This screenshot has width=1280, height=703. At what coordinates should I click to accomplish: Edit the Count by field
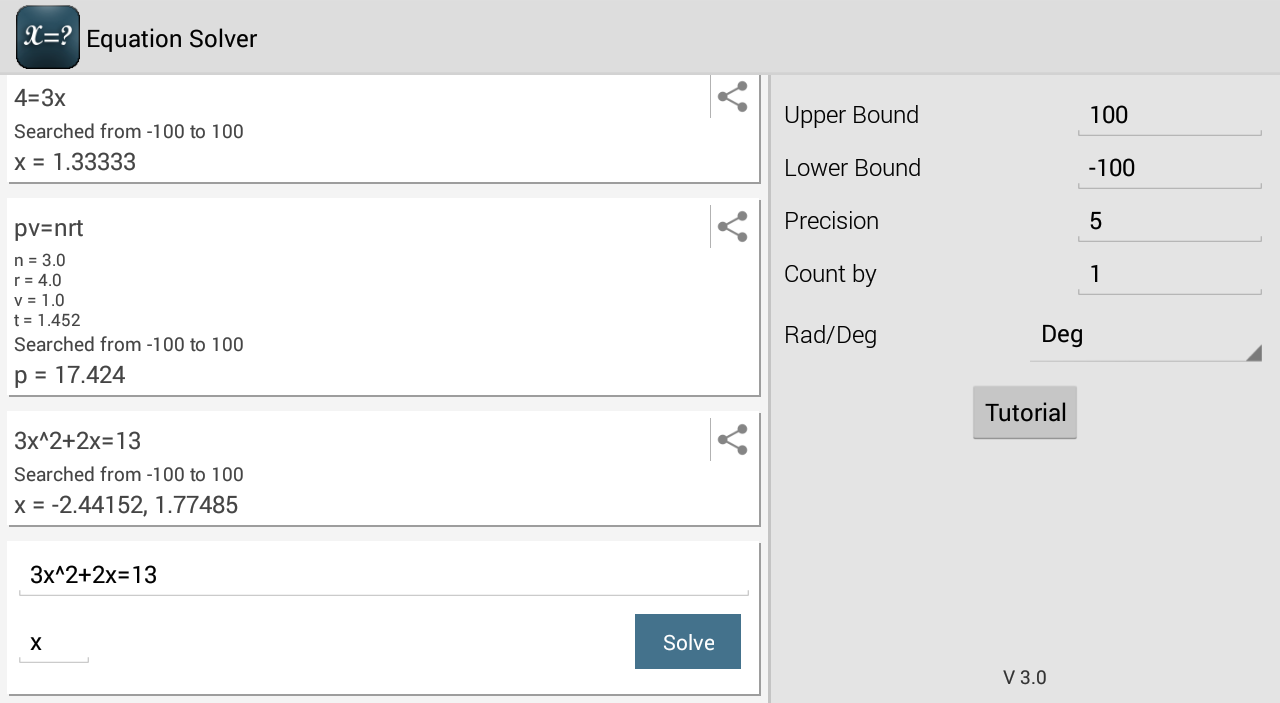pyautogui.click(x=1169, y=274)
